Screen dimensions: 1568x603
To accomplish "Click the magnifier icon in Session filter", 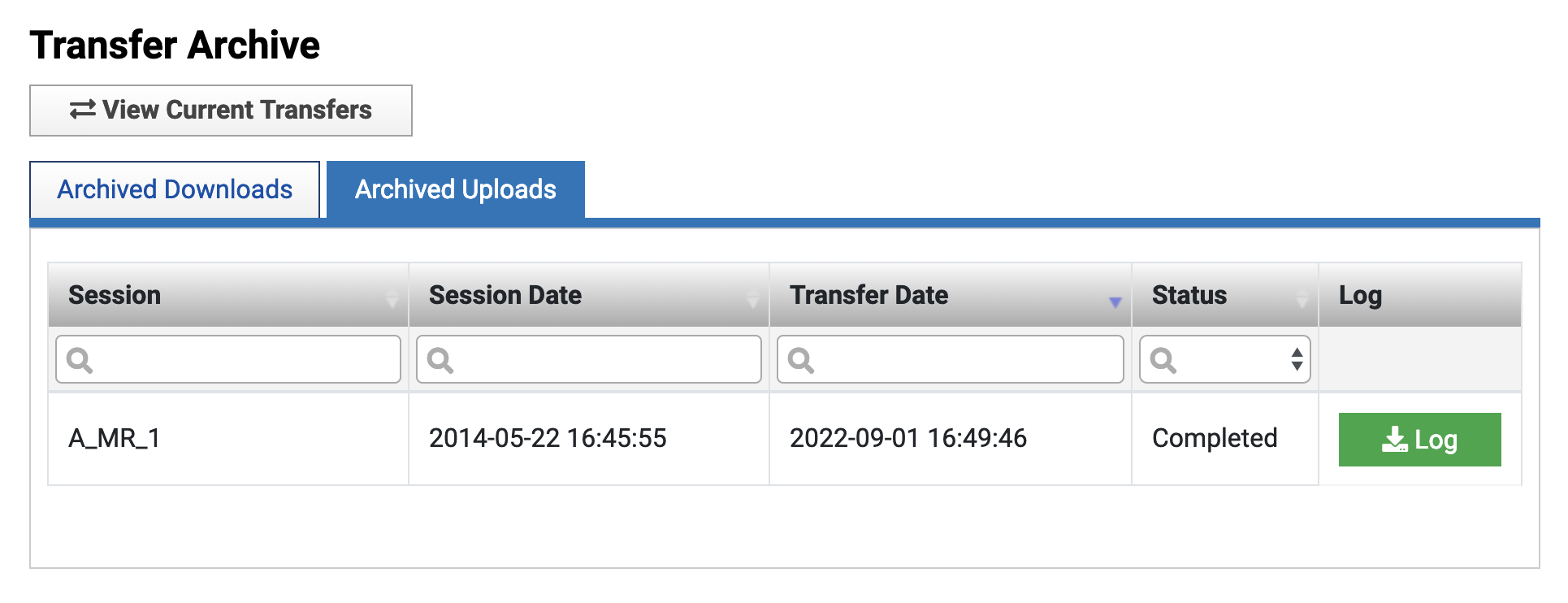I will tap(80, 359).
